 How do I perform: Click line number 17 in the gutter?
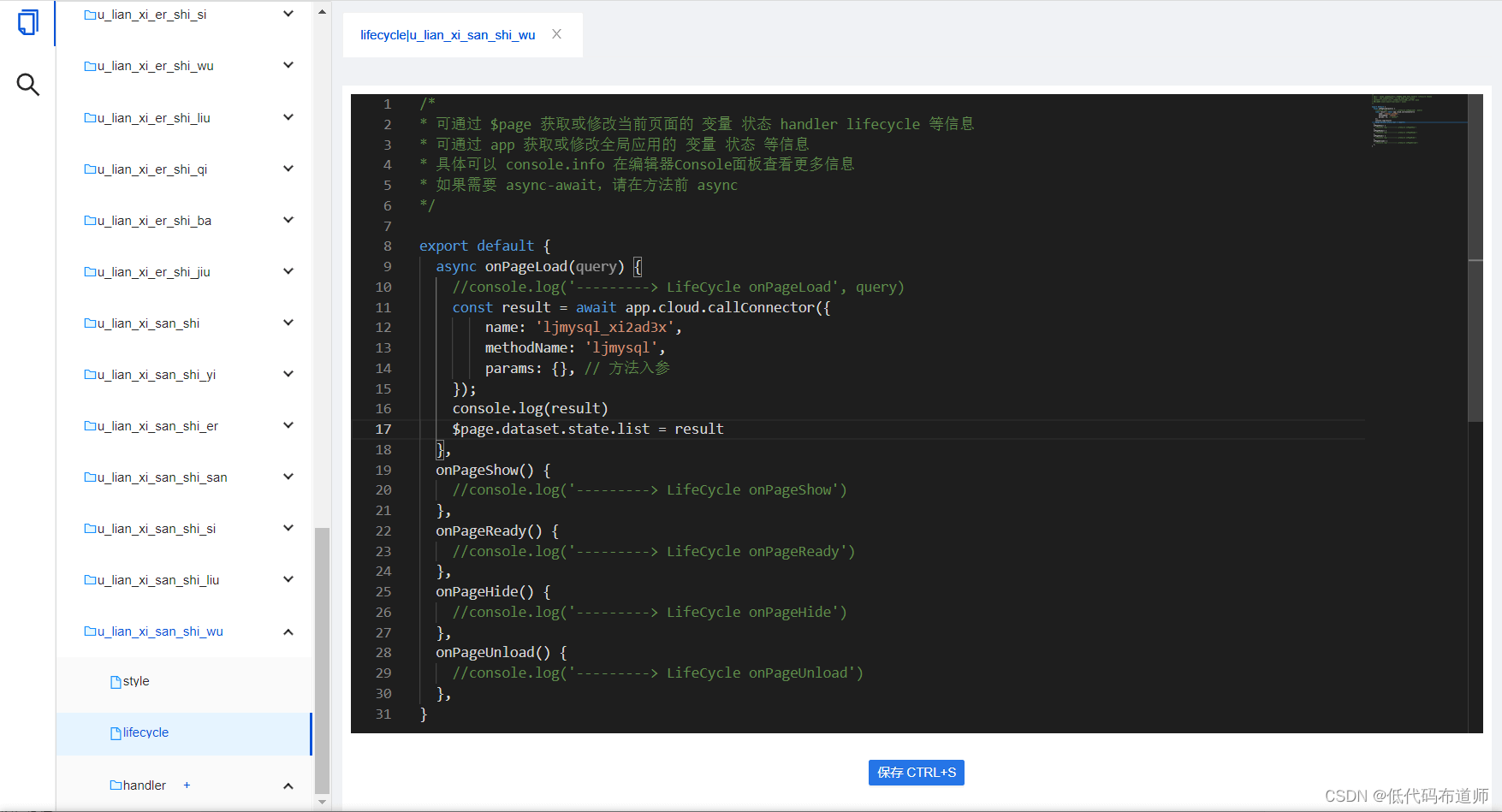383,429
